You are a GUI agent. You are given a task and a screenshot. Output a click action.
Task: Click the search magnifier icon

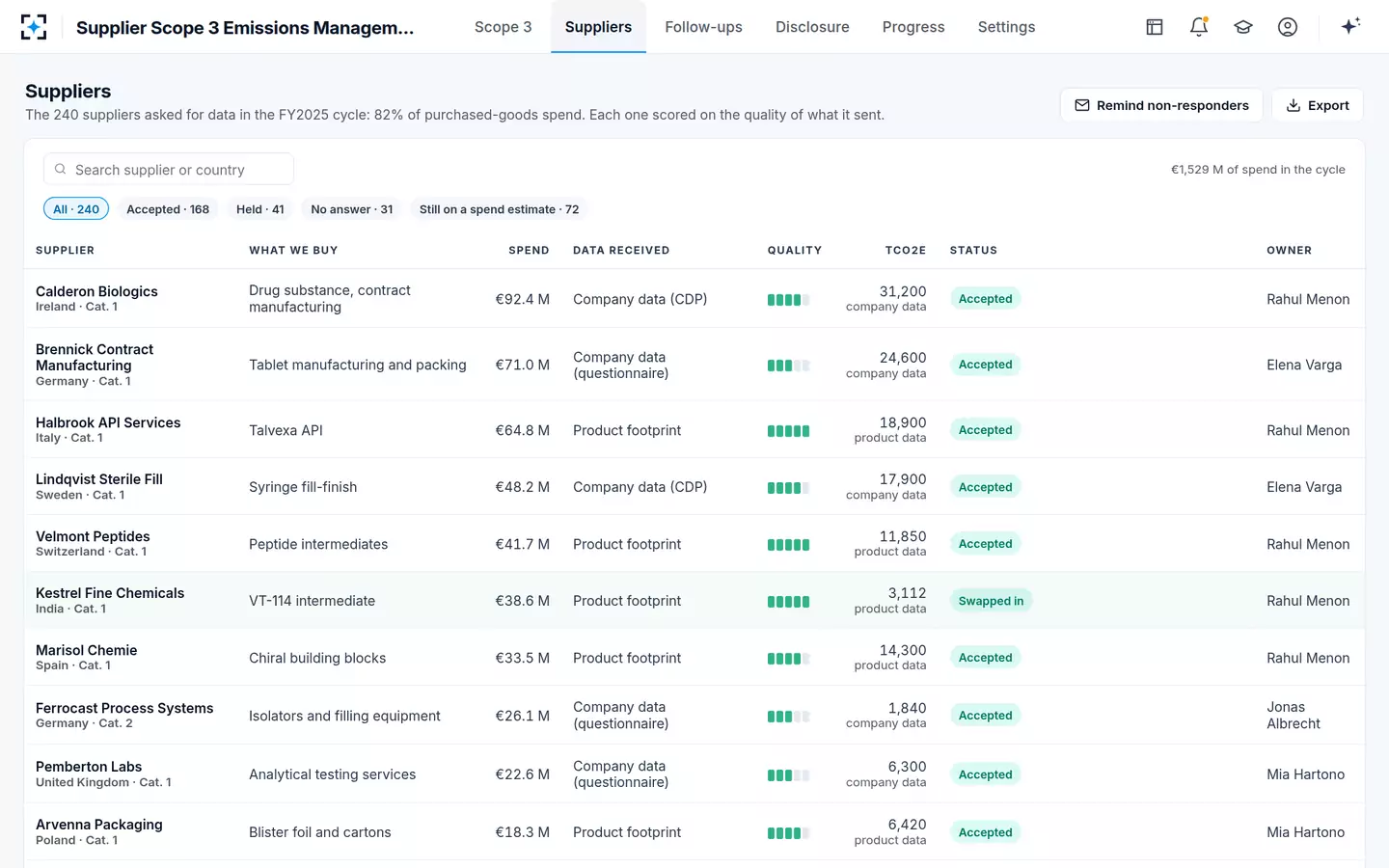60,169
